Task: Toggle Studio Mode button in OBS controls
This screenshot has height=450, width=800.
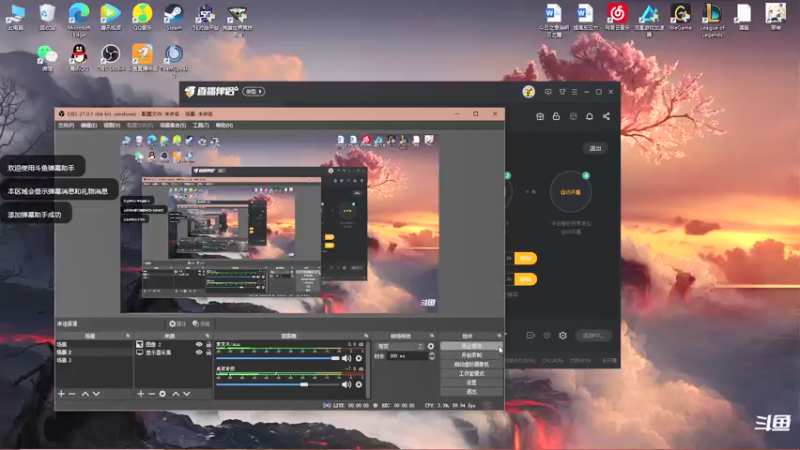Action: tap(471, 373)
